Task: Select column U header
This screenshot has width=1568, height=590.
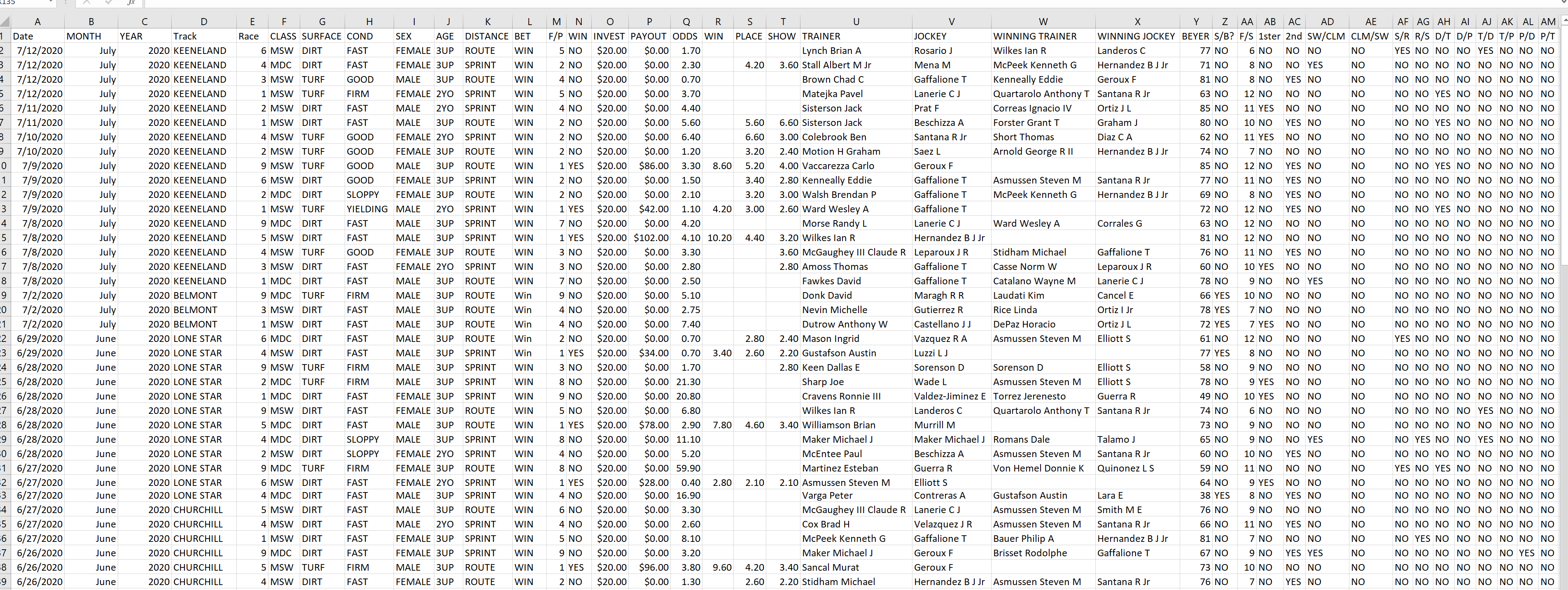Action: point(855,21)
